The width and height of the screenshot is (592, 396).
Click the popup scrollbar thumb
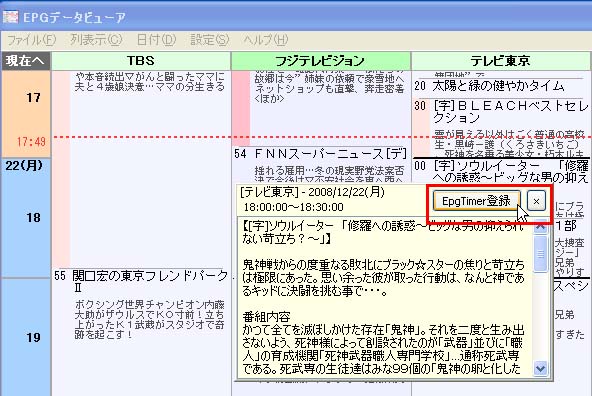(541, 254)
